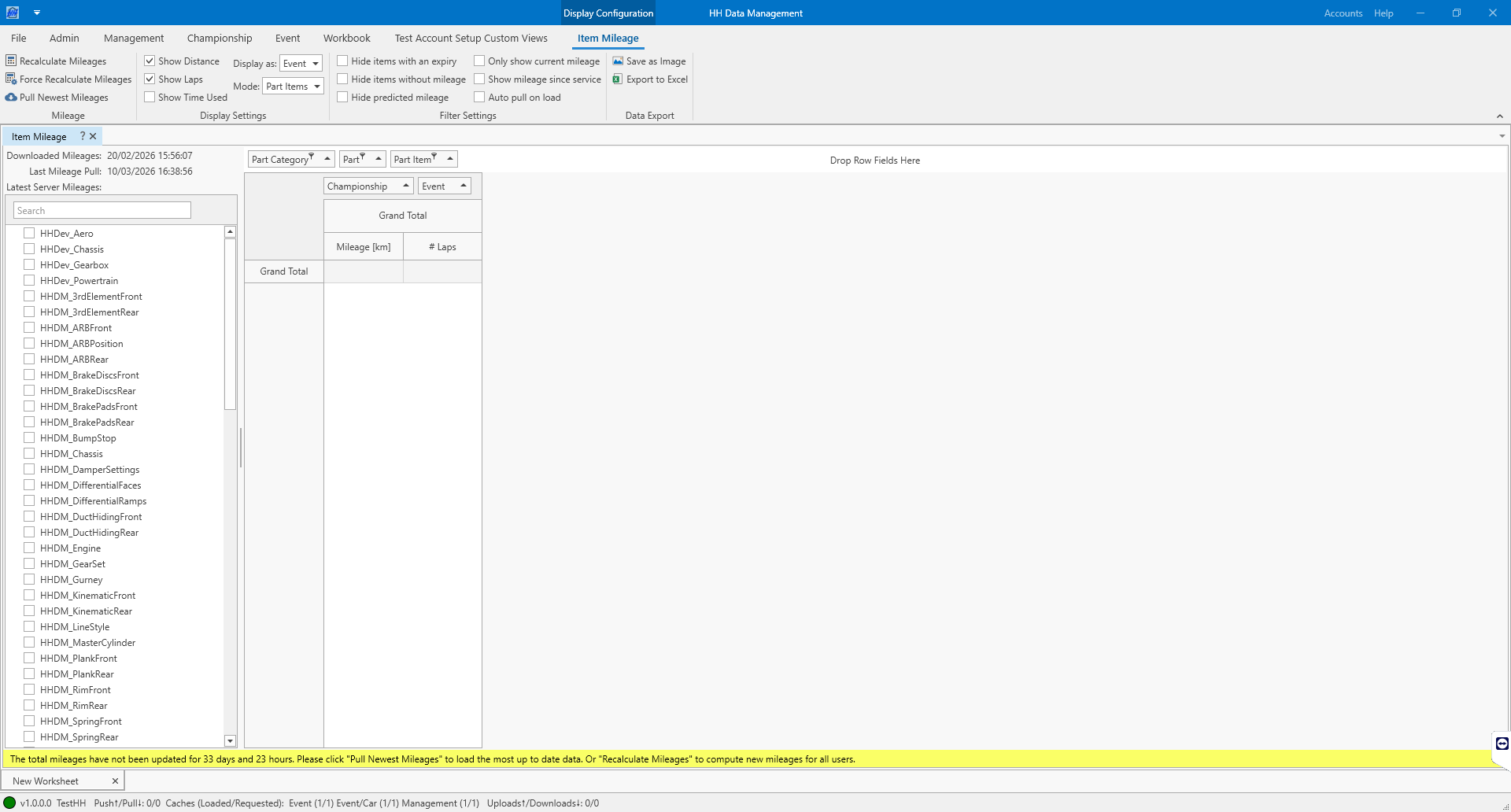
Task: Open the Display as dropdown
Action: coord(301,64)
